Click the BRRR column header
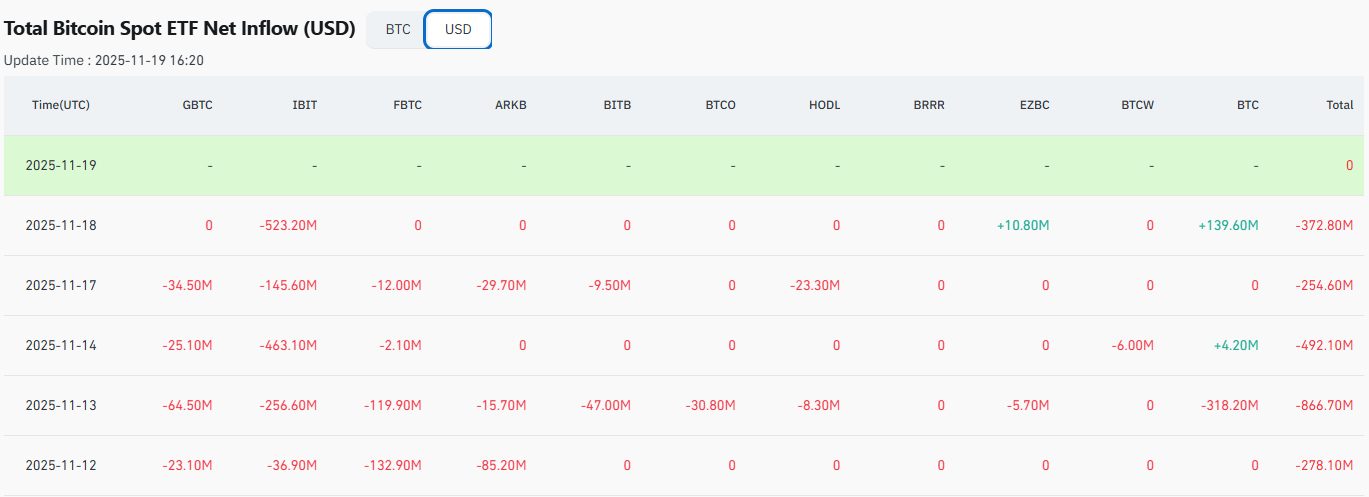This screenshot has height=497, width=1369. (x=929, y=105)
